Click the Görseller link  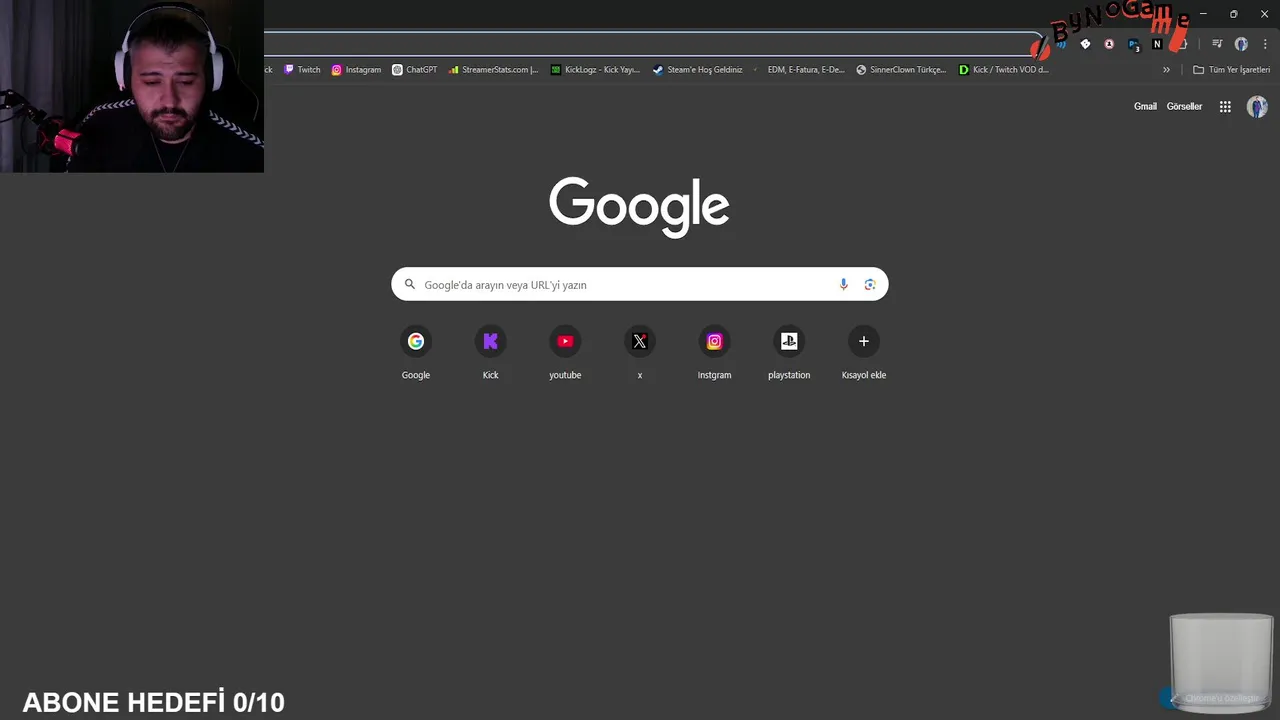[1184, 106]
